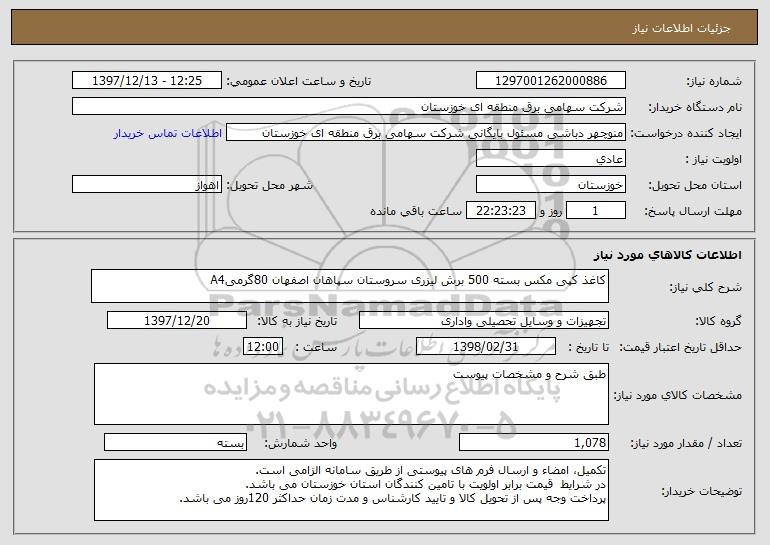The height and width of the screenshot is (545, 770).
Task: Click the need date field 1397/12/20
Action: point(177,321)
